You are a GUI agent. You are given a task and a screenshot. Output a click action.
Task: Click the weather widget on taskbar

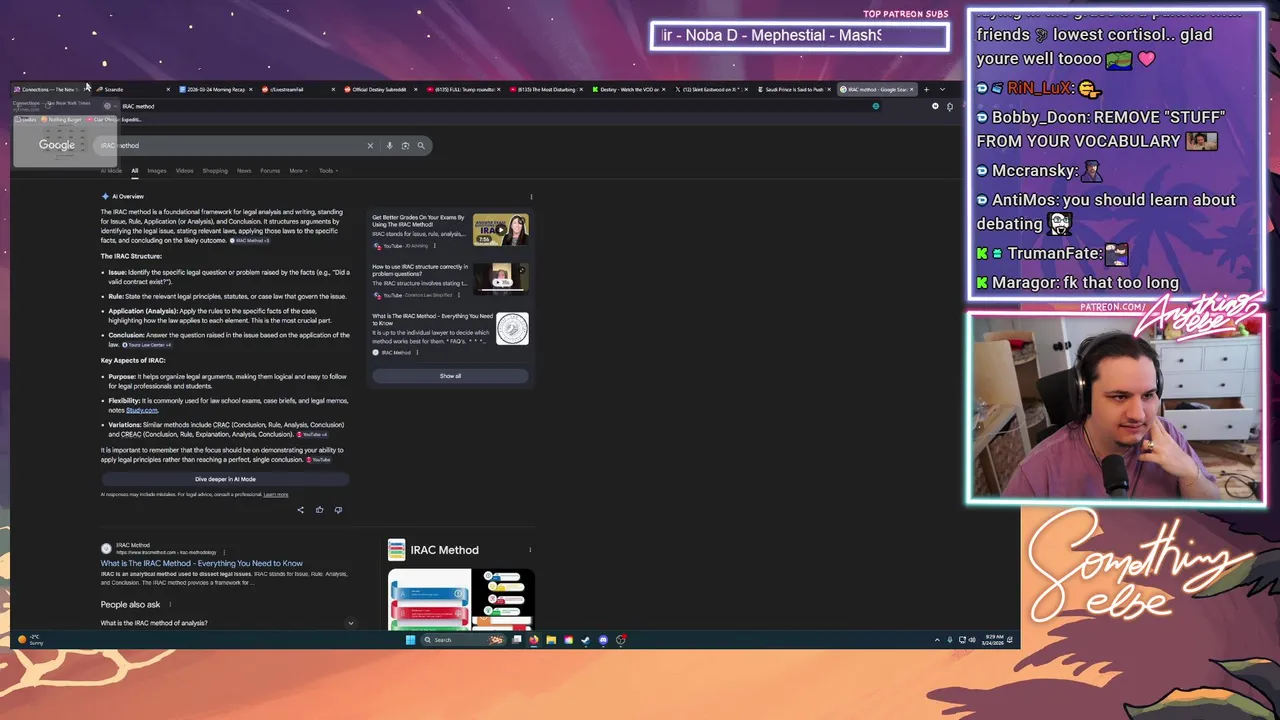[30, 640]
